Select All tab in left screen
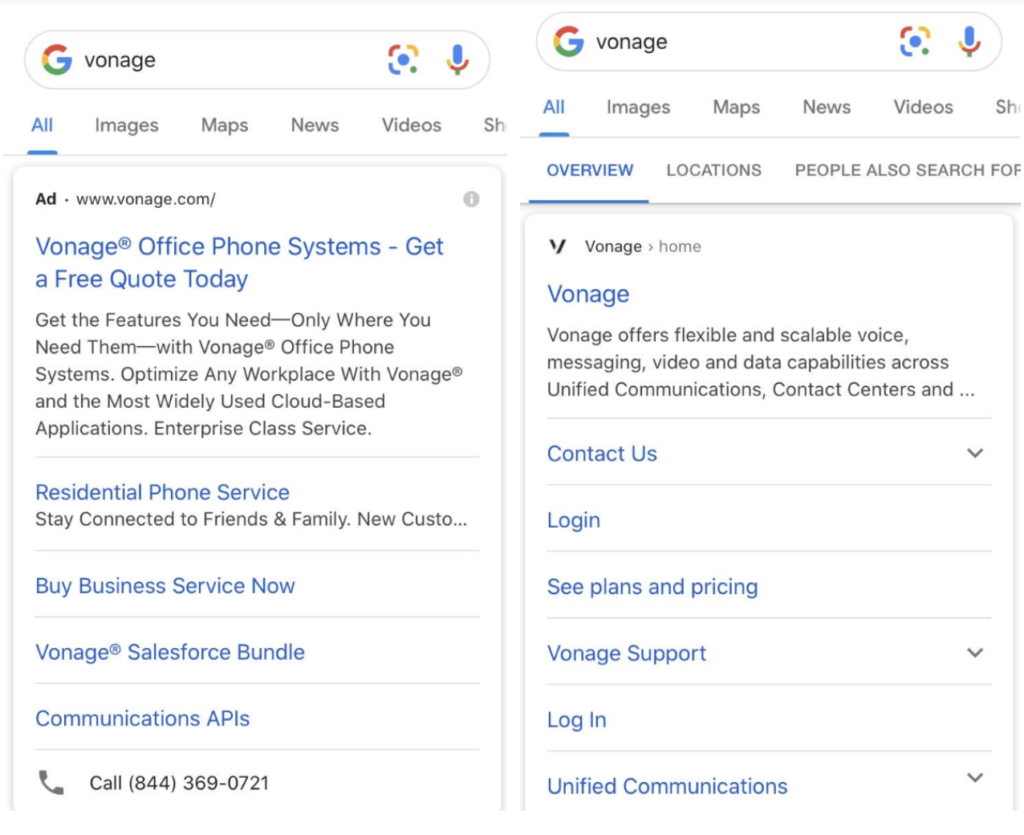Screen dimensions: 1024x835 click(x=42, y=125)
